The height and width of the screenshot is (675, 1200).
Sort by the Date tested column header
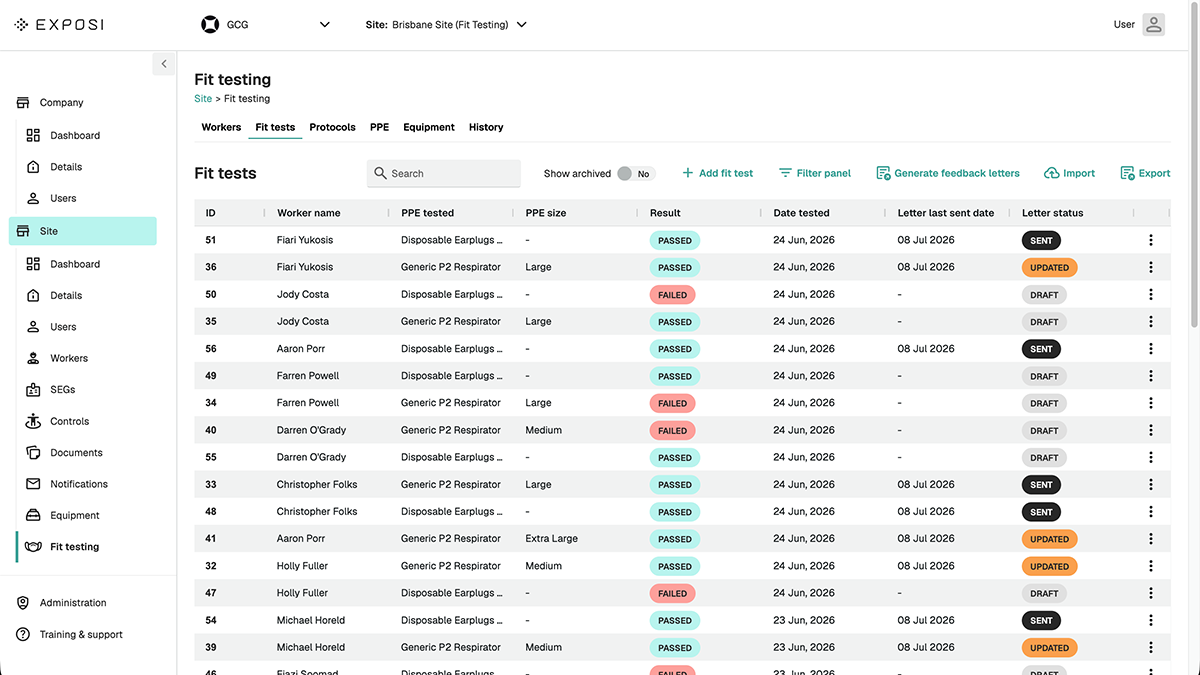click(801, 213)
